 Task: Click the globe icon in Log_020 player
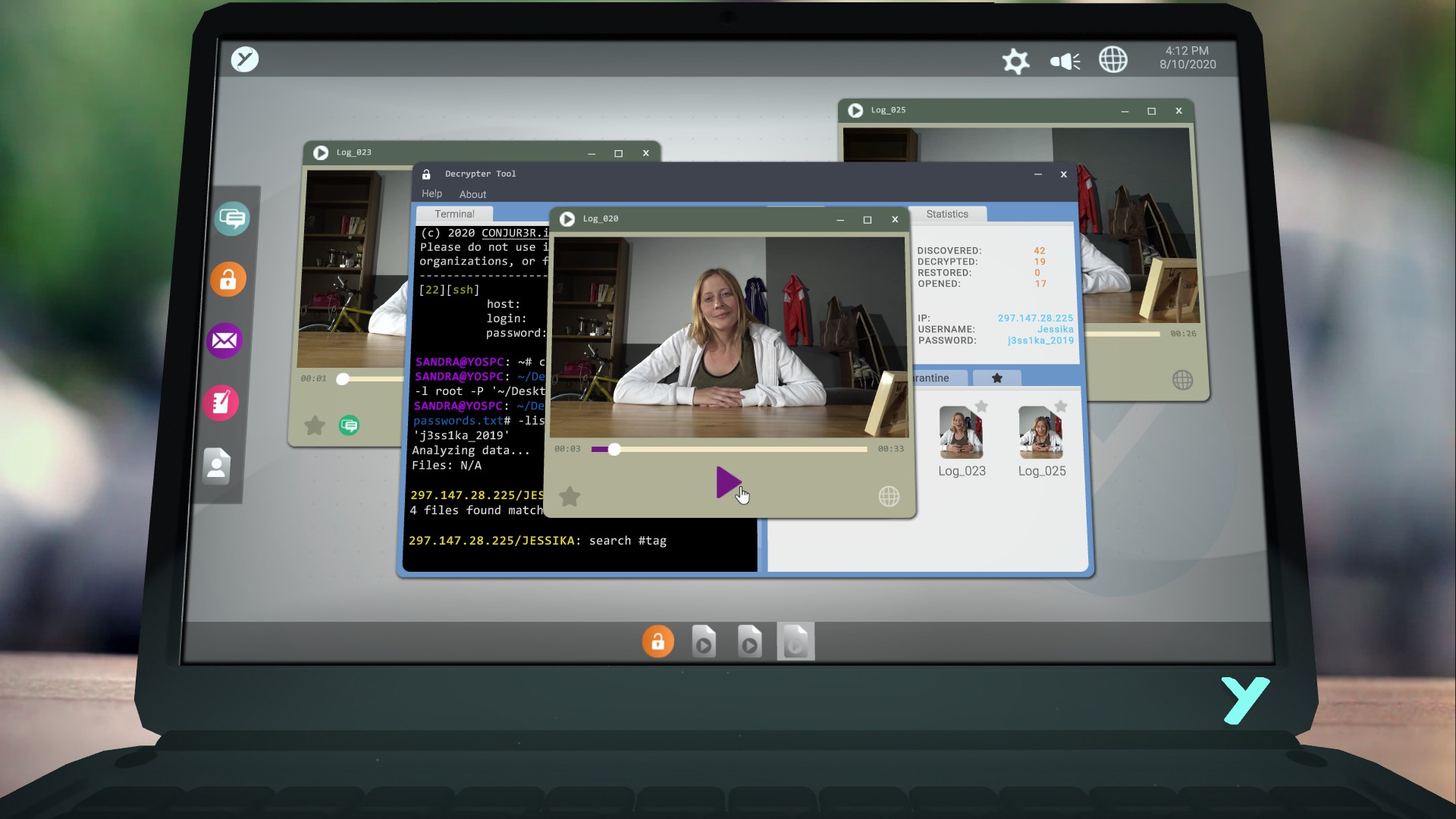point(889,496)
